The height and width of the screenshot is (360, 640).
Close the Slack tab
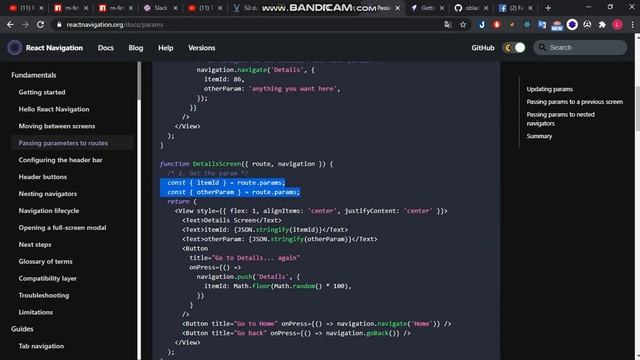pos(175,8)
